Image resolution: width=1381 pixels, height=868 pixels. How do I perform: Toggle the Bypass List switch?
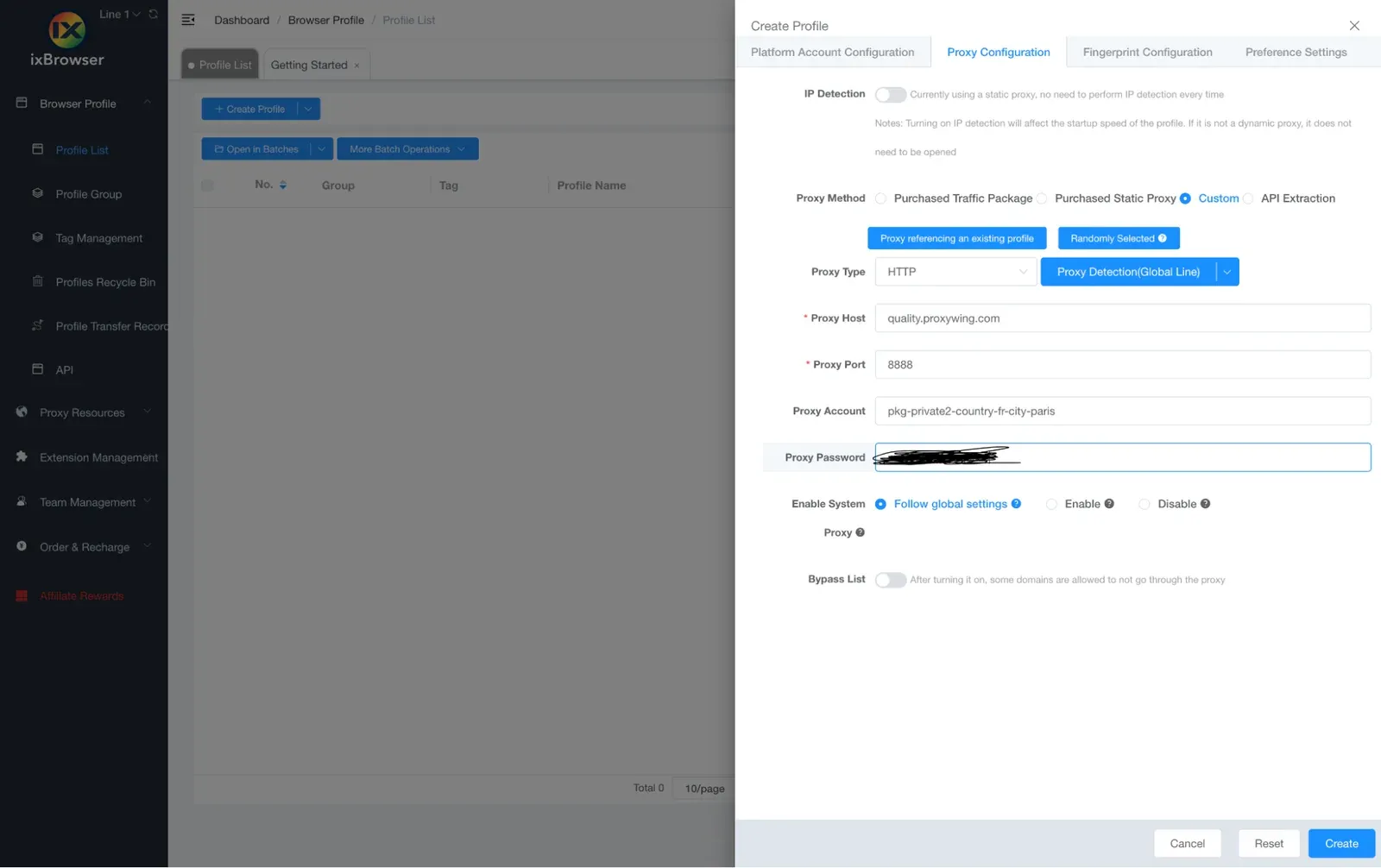(890, 580)
